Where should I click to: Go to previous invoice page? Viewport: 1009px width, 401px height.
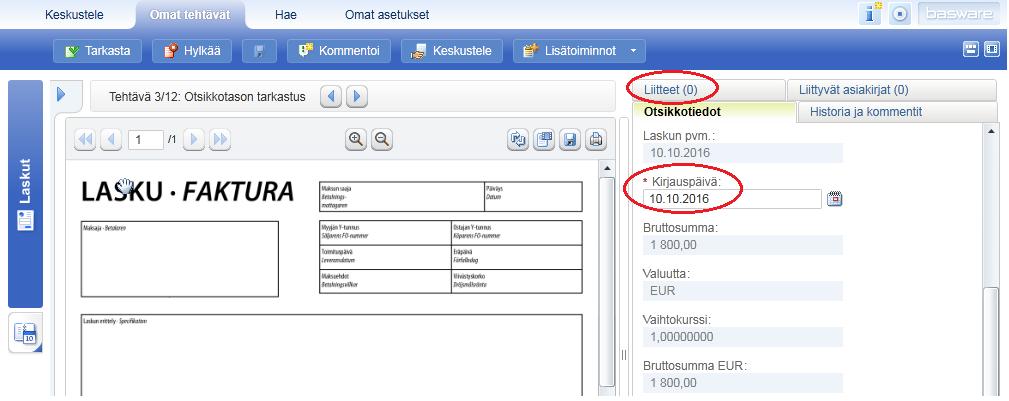[111, 140]
